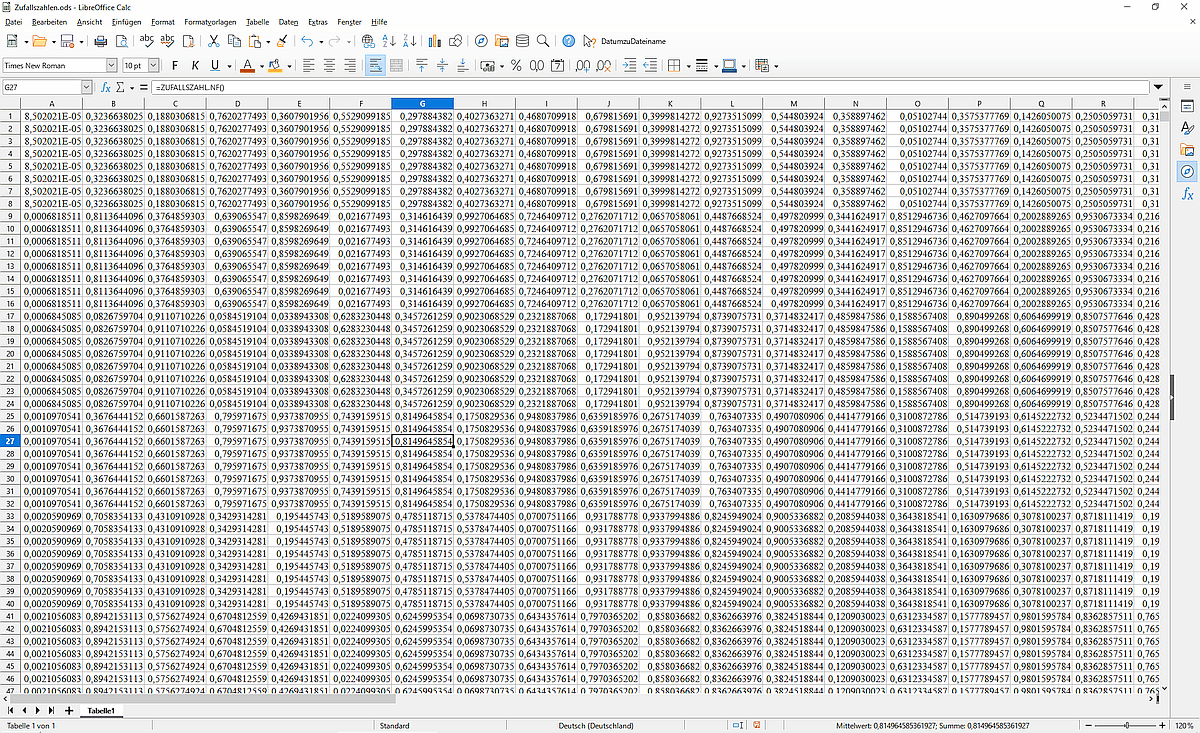The height and width of the screenshot is (733, 1200).
Task: Click the Redo arrow icon
Action: 335,41
